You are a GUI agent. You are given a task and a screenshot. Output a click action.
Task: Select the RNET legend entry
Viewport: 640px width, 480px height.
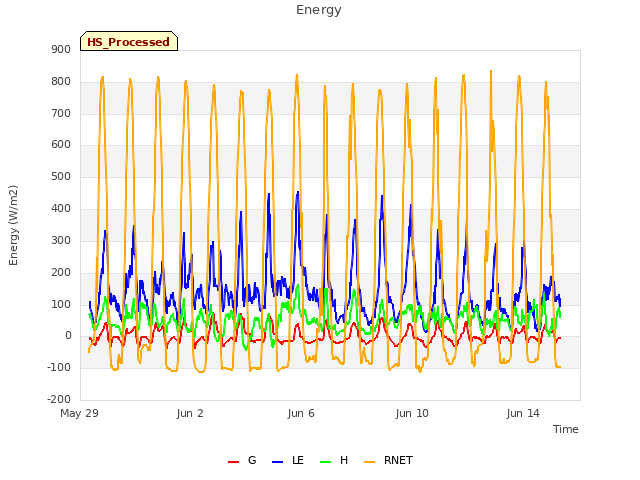(388, 460)
